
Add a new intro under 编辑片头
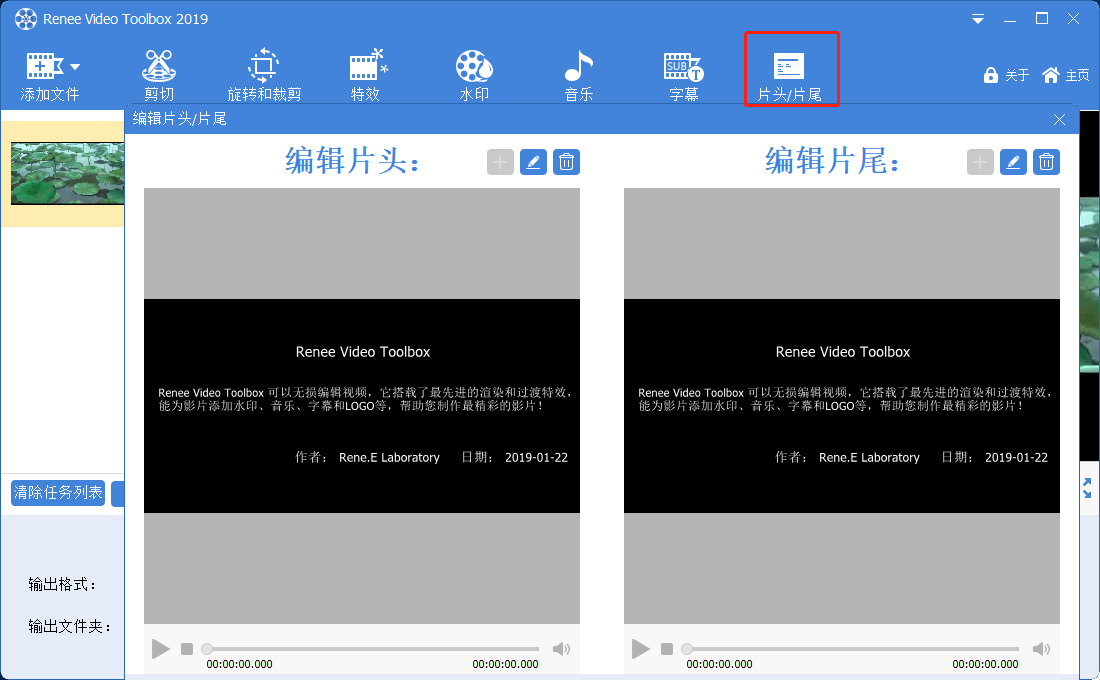pos(500,162)
